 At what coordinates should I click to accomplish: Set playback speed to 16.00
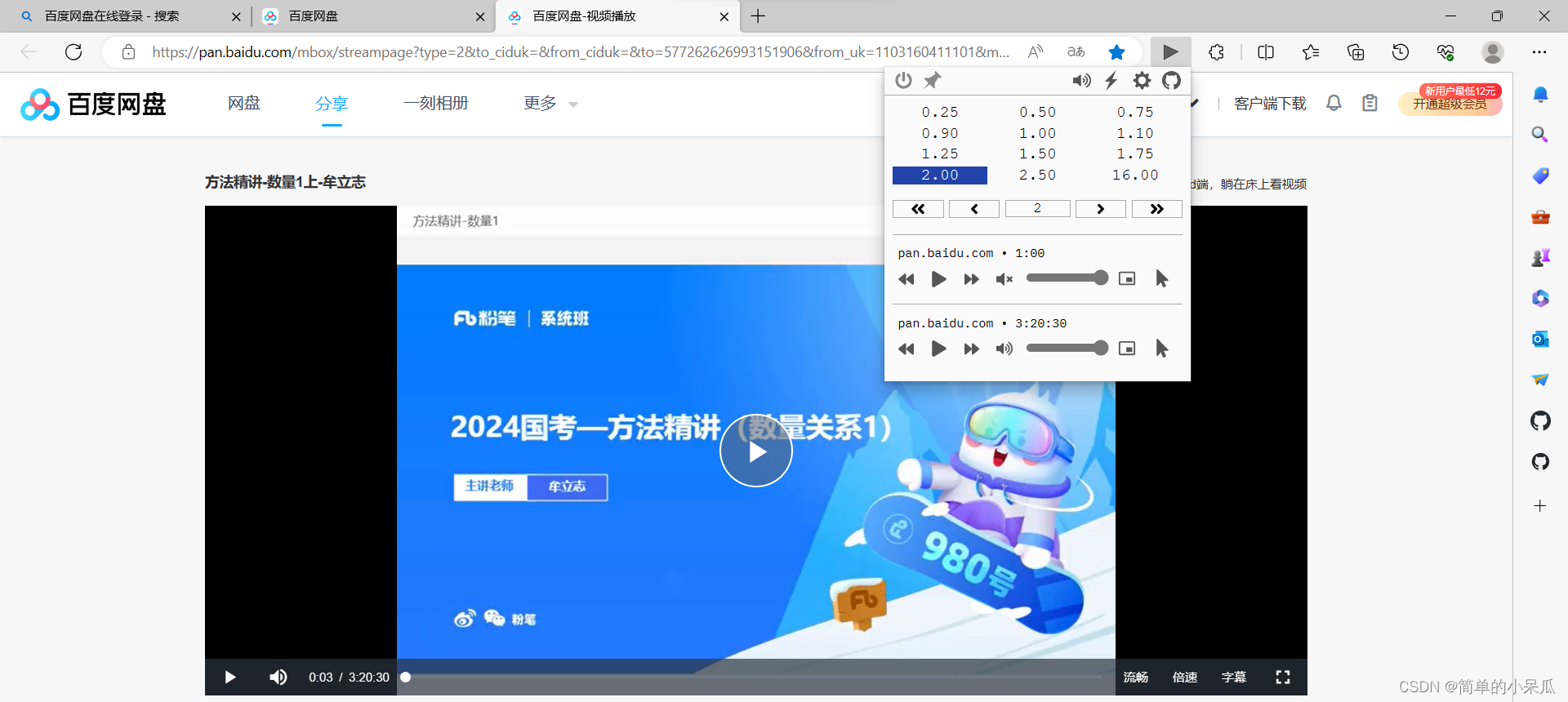coord(1135,175)
